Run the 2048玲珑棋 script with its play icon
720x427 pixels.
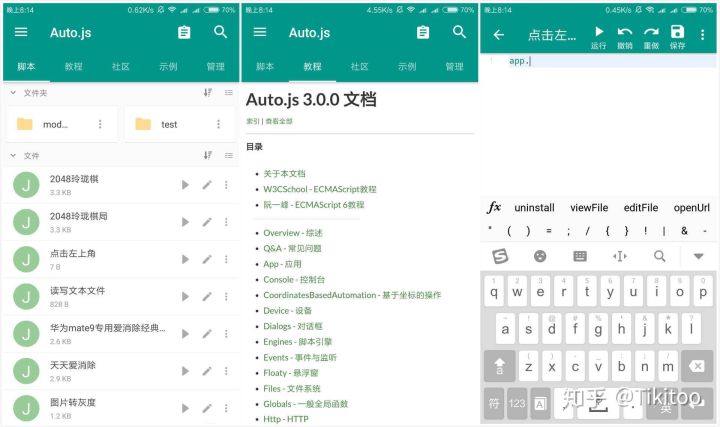[x=185, y=185]
